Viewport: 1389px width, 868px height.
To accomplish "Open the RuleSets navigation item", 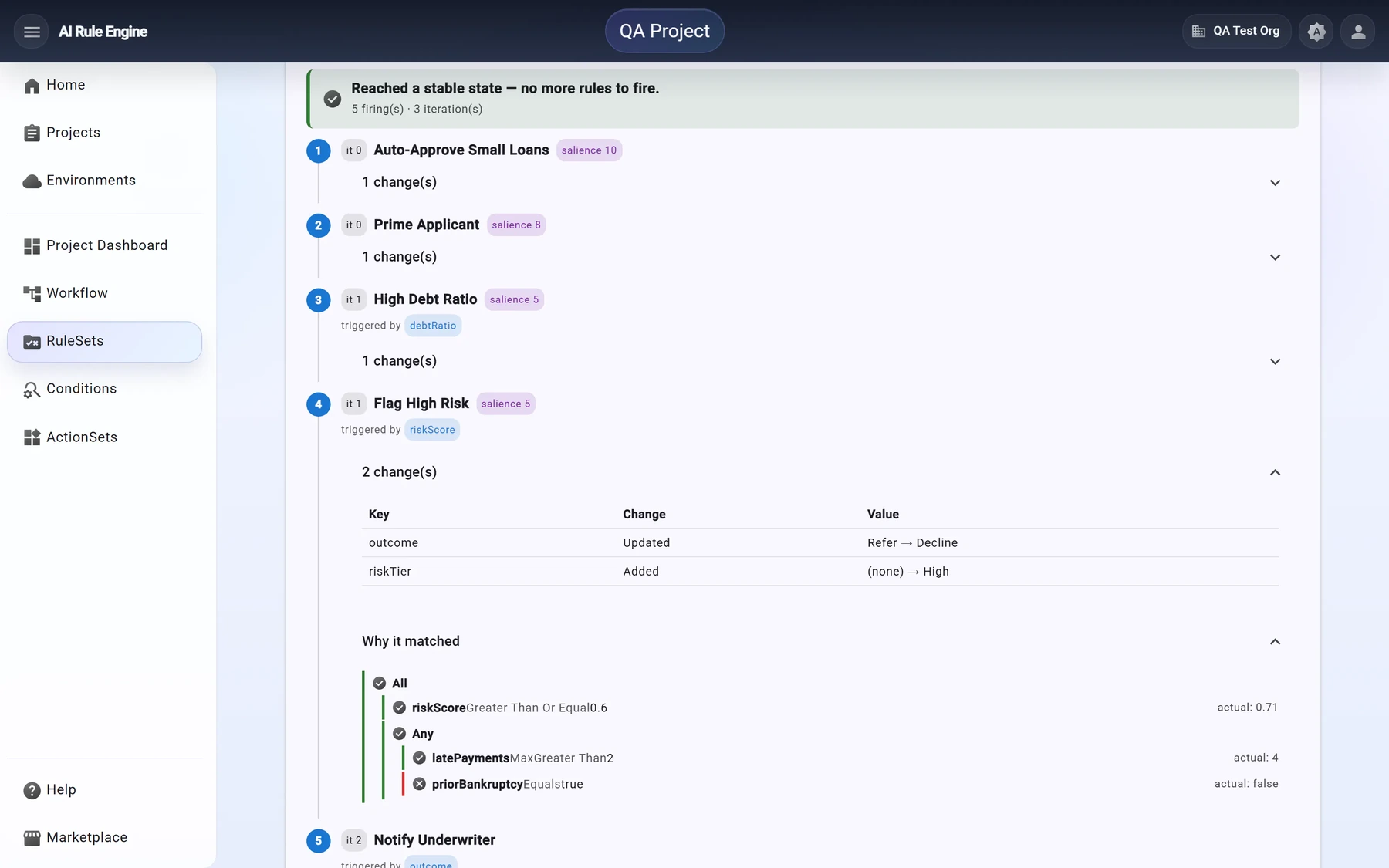I will point(104,342).
